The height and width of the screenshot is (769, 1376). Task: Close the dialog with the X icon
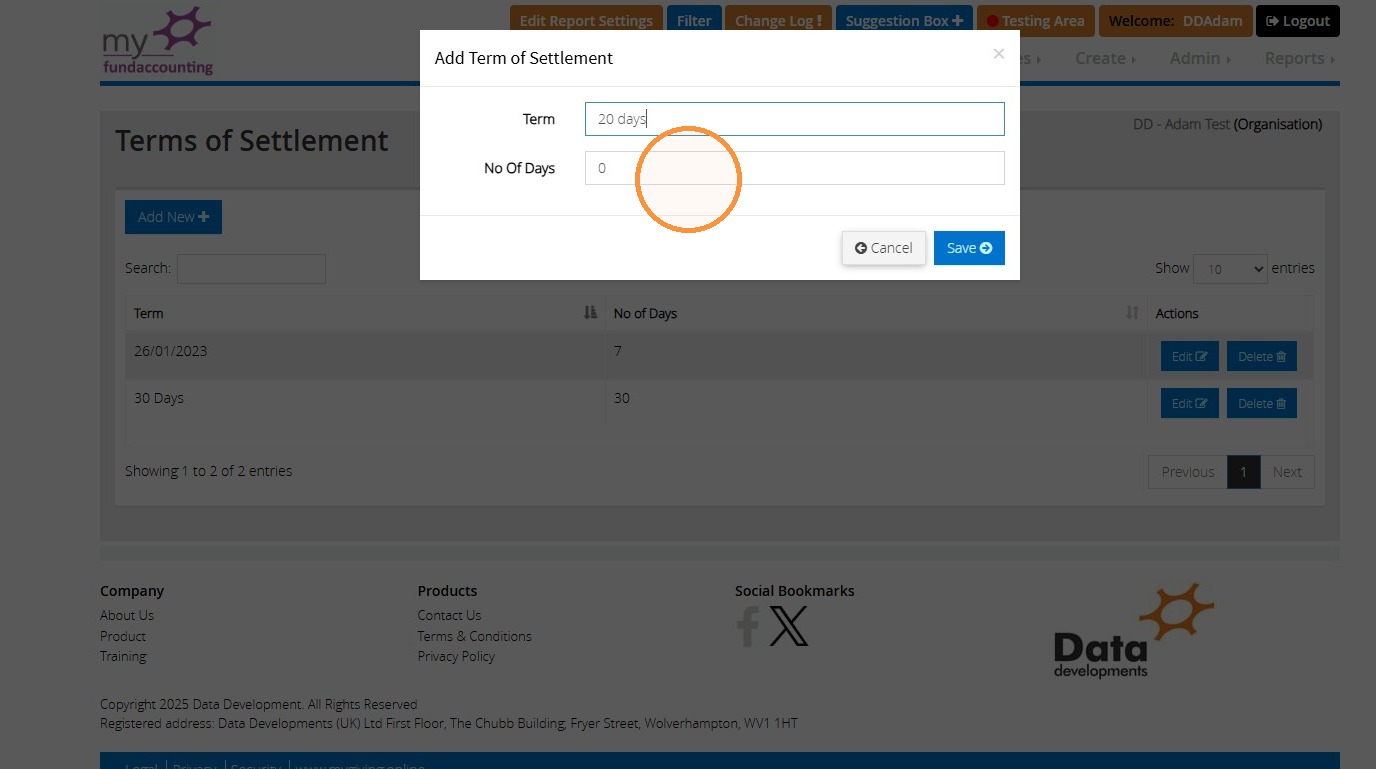998,54
